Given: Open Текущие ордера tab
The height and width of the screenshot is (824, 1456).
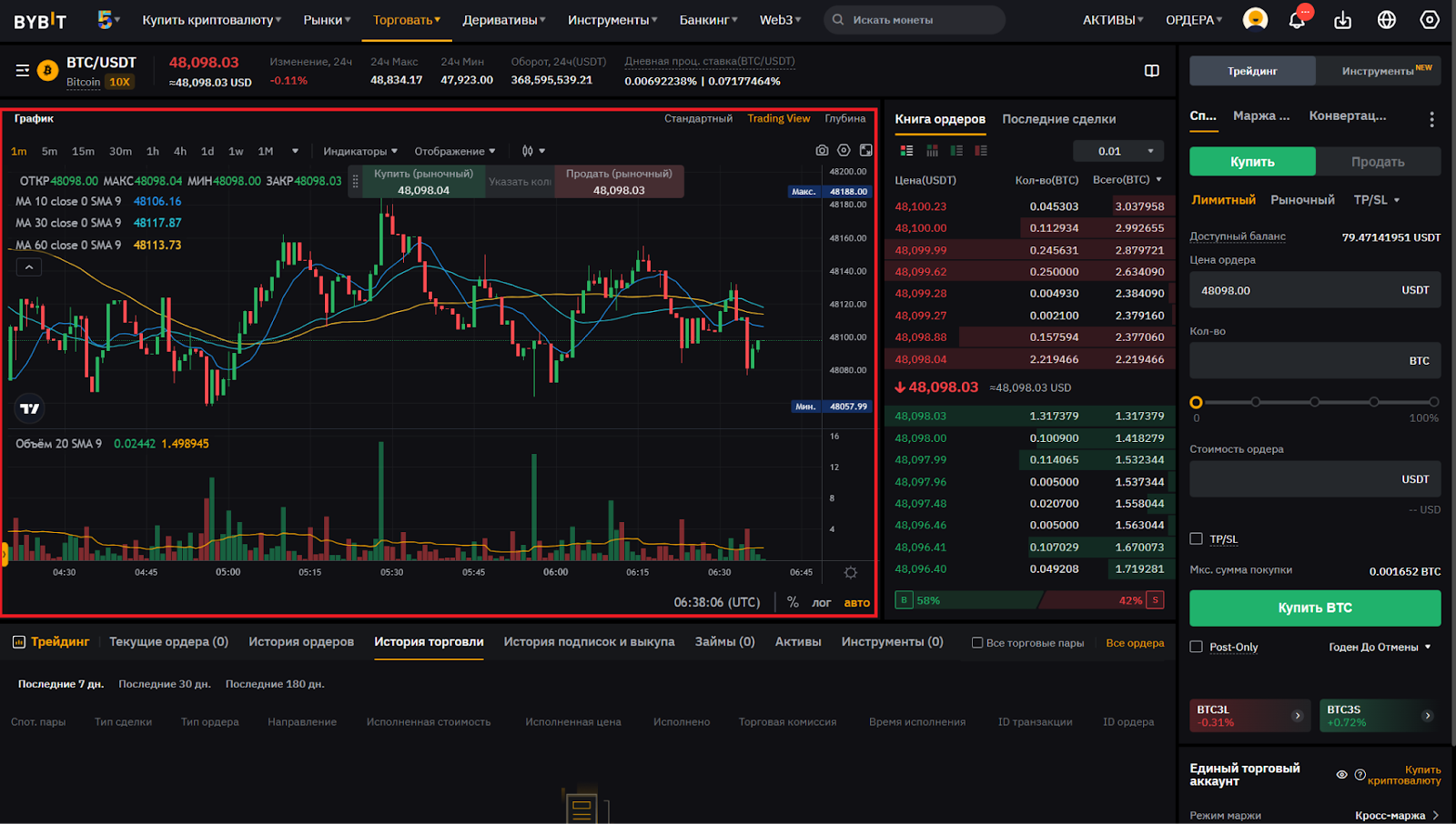Looking at the screenshot, I should pos(168,642).
